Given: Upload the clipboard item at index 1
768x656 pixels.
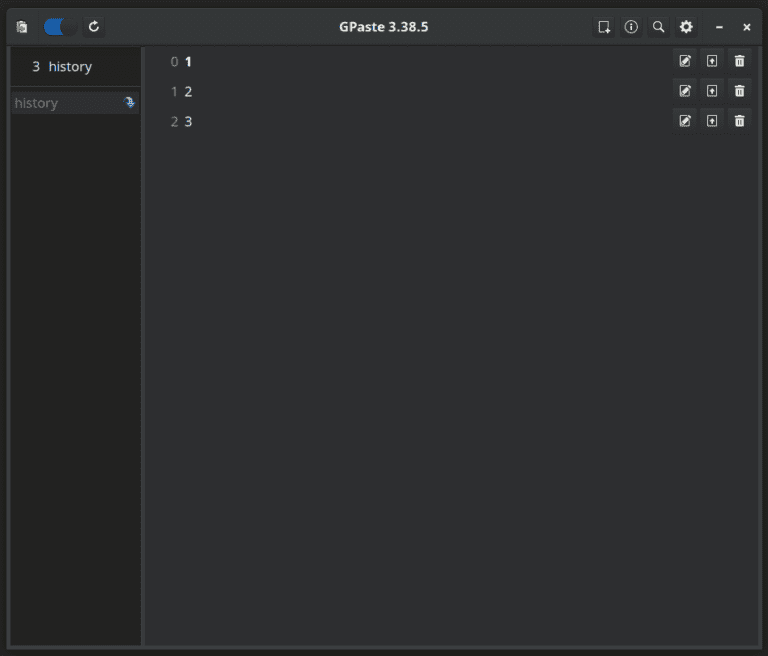Looking at the screenshot, I should 712,91.
